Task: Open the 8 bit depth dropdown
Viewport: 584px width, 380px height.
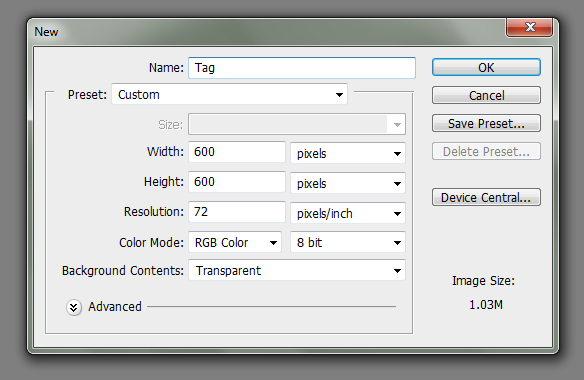Action: (x=348, y=242)
